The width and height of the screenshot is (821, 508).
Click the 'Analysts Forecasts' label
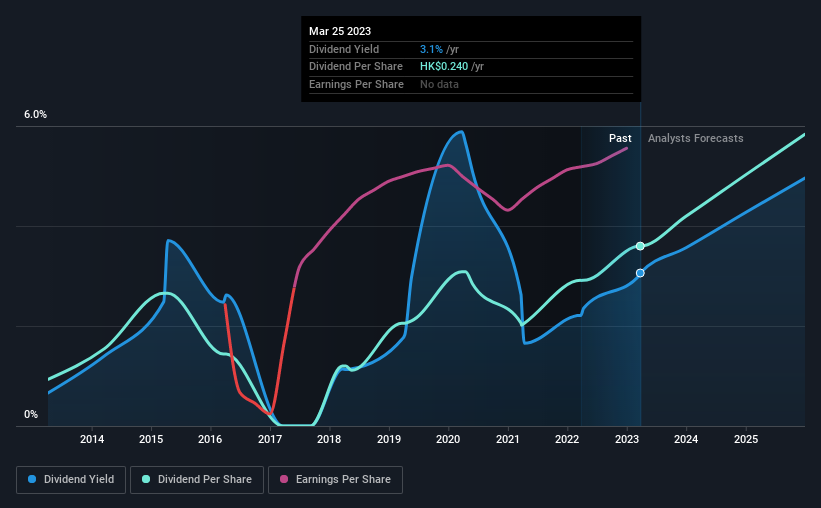695,138
